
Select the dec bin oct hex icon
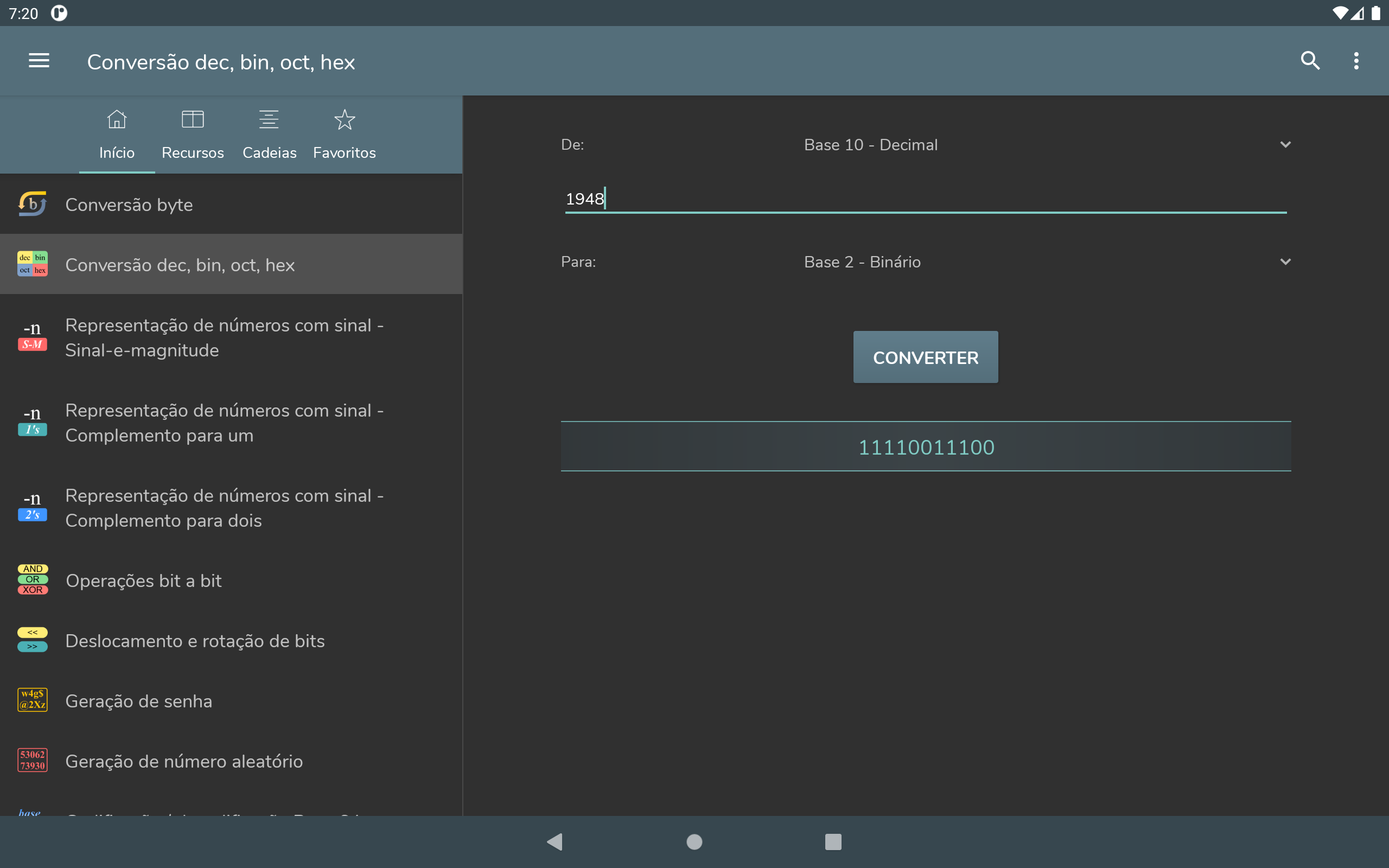(33, 264)
